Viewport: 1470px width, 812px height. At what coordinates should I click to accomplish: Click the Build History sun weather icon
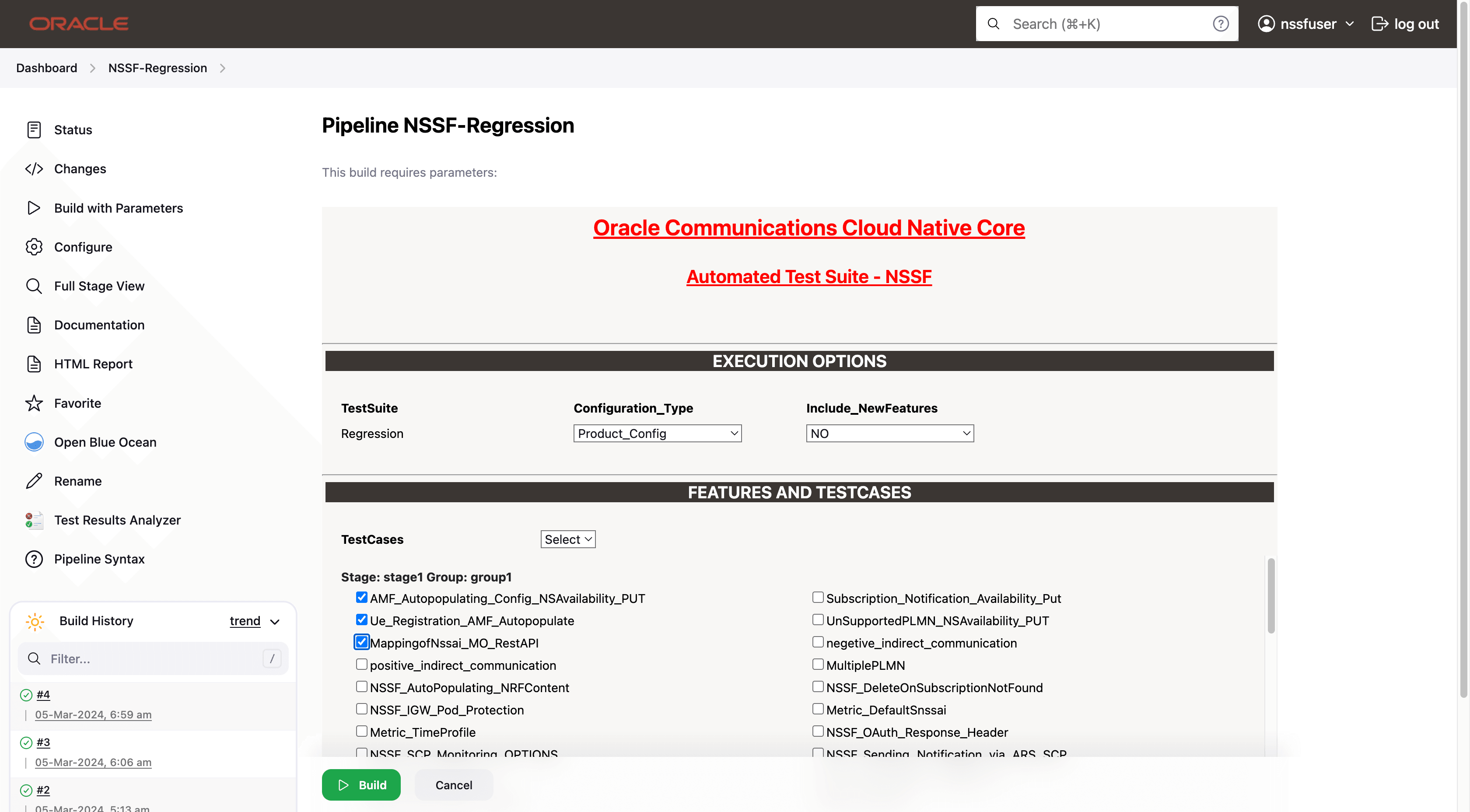pyautogui.click(x=35, y=621)
